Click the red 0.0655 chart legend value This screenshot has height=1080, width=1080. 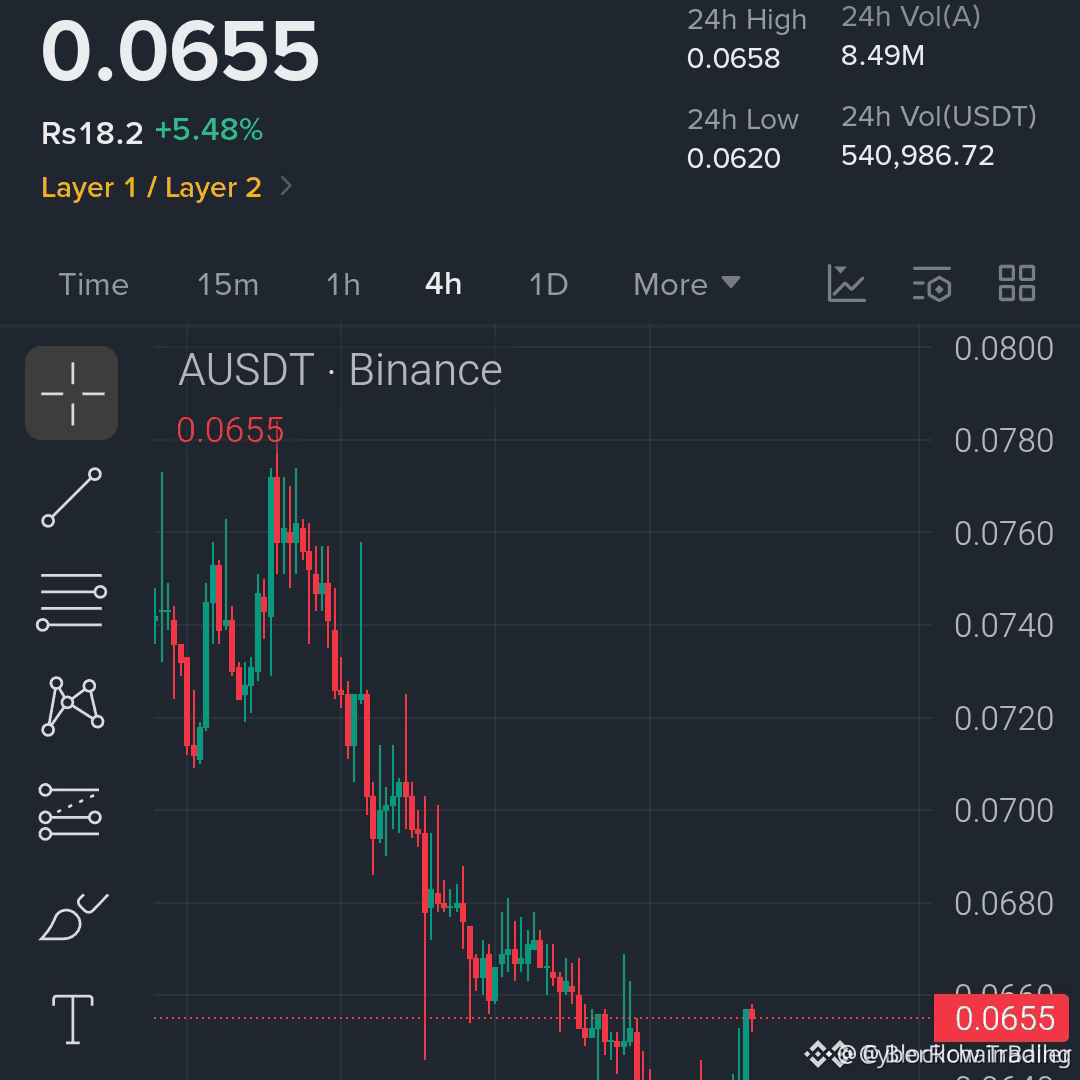pyautogui.click(x=230, y=430)
